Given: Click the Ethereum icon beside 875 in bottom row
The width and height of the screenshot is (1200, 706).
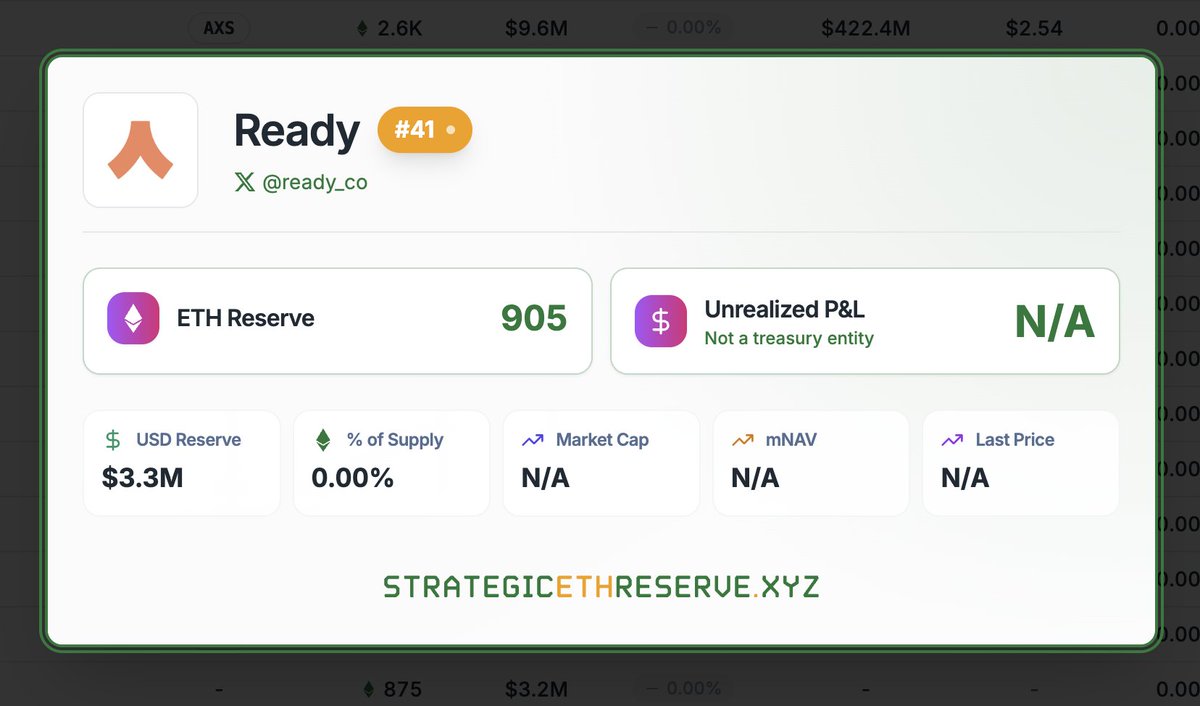Looking at the screenshot, I should tap(368, 689).
